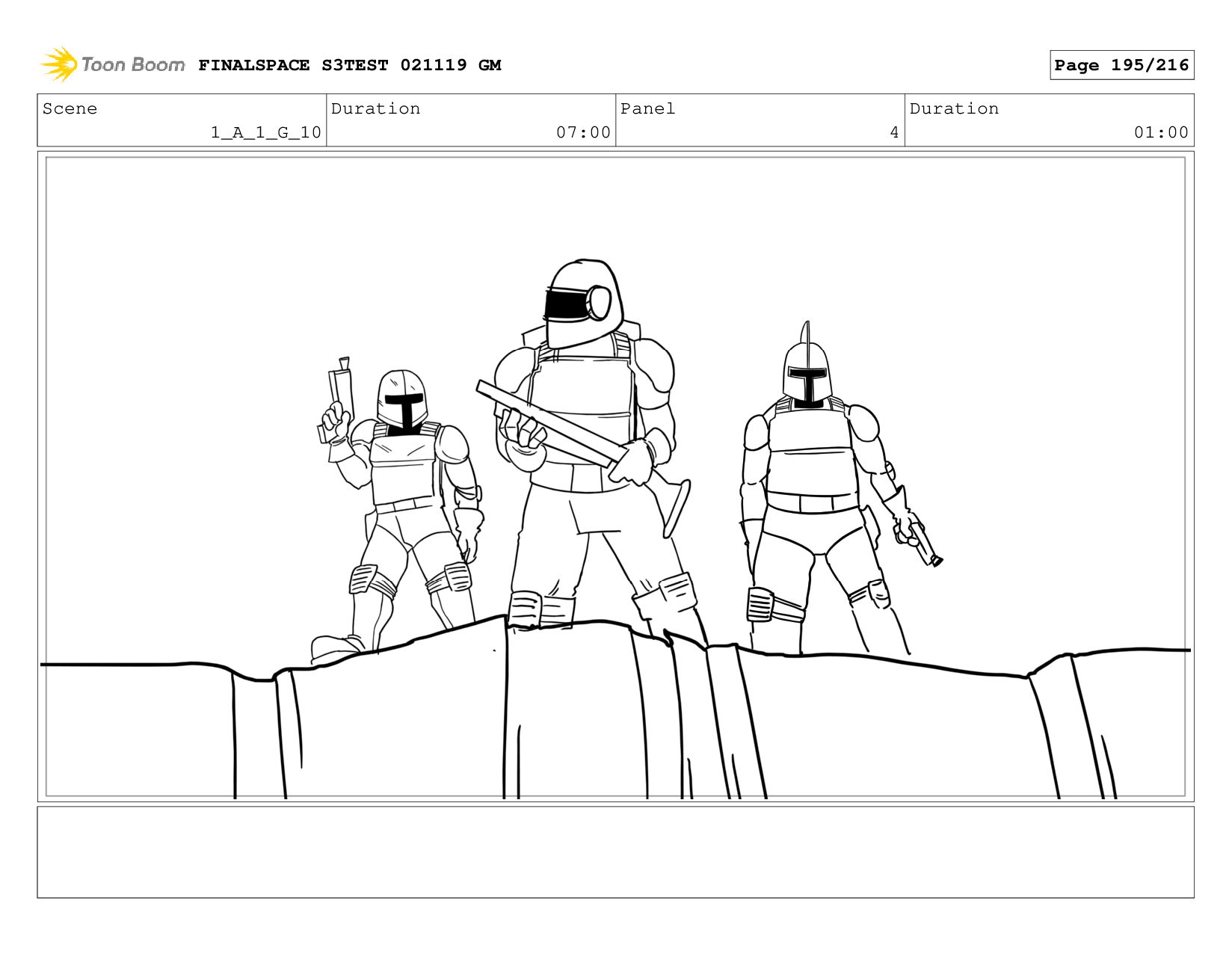Click the empty notes box below the panel
The width and height of the screenshot is (1232, 954).
(x=615, y=852)
